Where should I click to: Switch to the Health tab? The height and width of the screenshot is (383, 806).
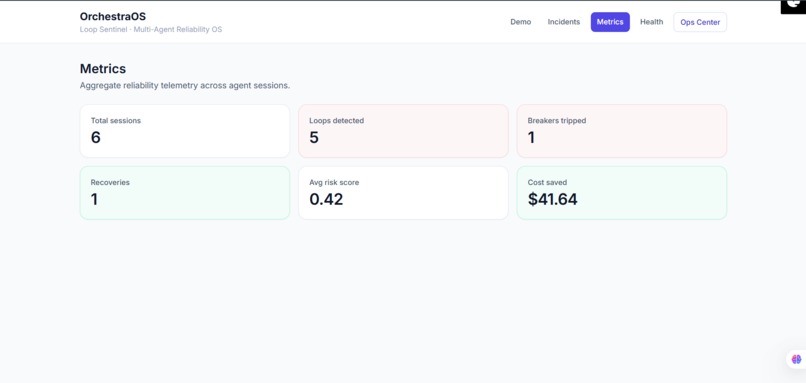(x=651, y=22)
